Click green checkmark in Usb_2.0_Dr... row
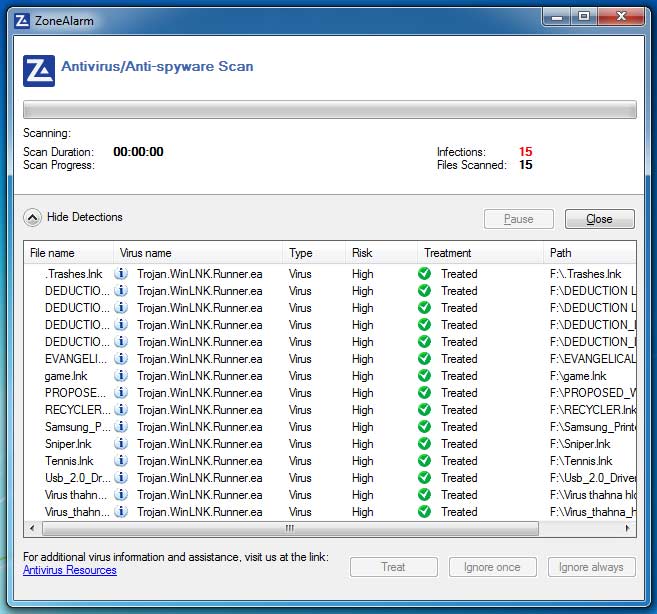 click(424, 477)
